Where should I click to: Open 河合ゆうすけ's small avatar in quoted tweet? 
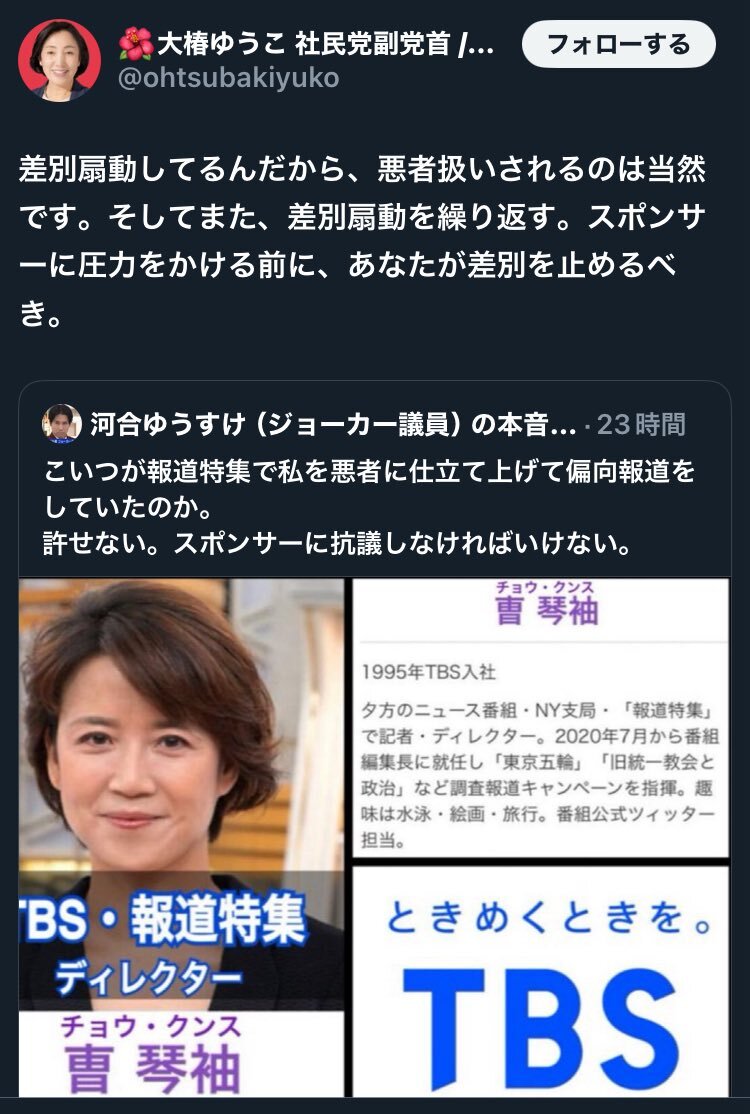click(62, 424)
